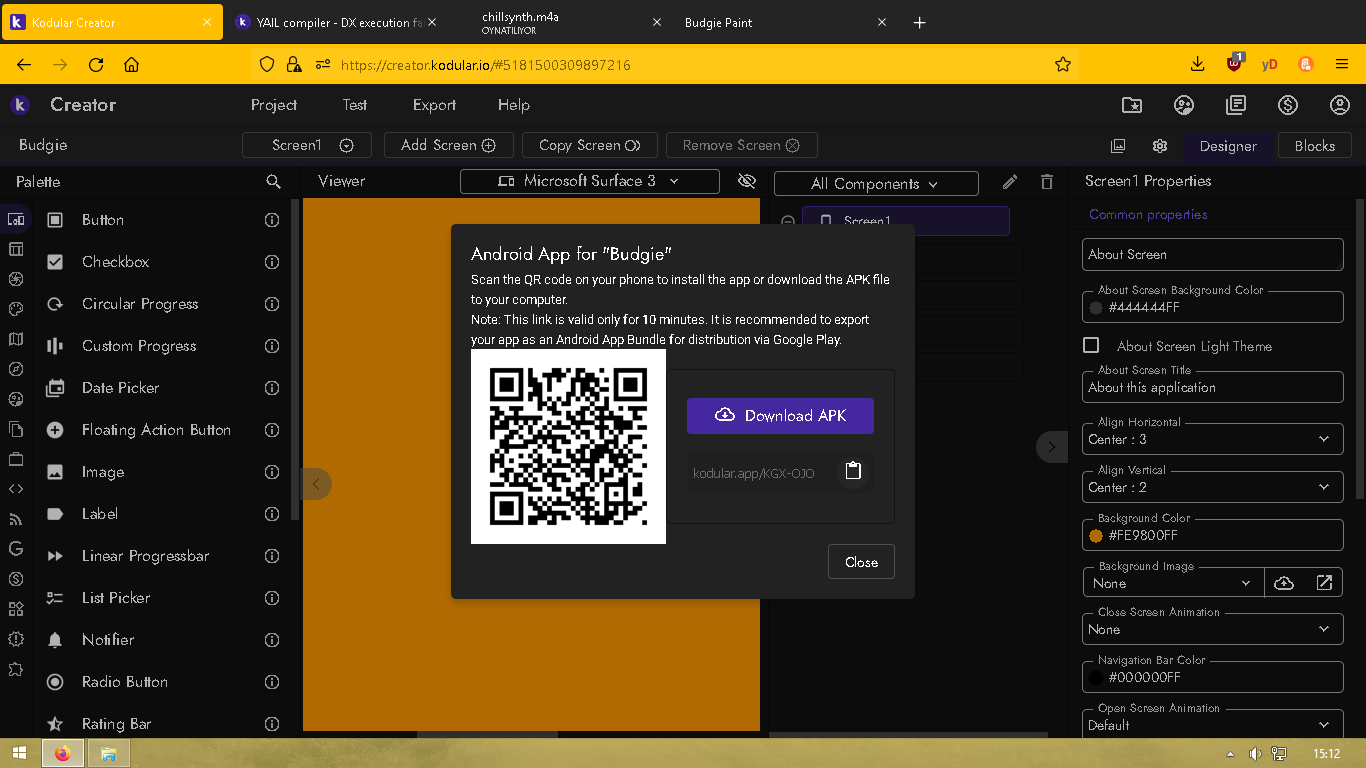
Task: Switch to the Blocks view
Action: coord(1314,146)
